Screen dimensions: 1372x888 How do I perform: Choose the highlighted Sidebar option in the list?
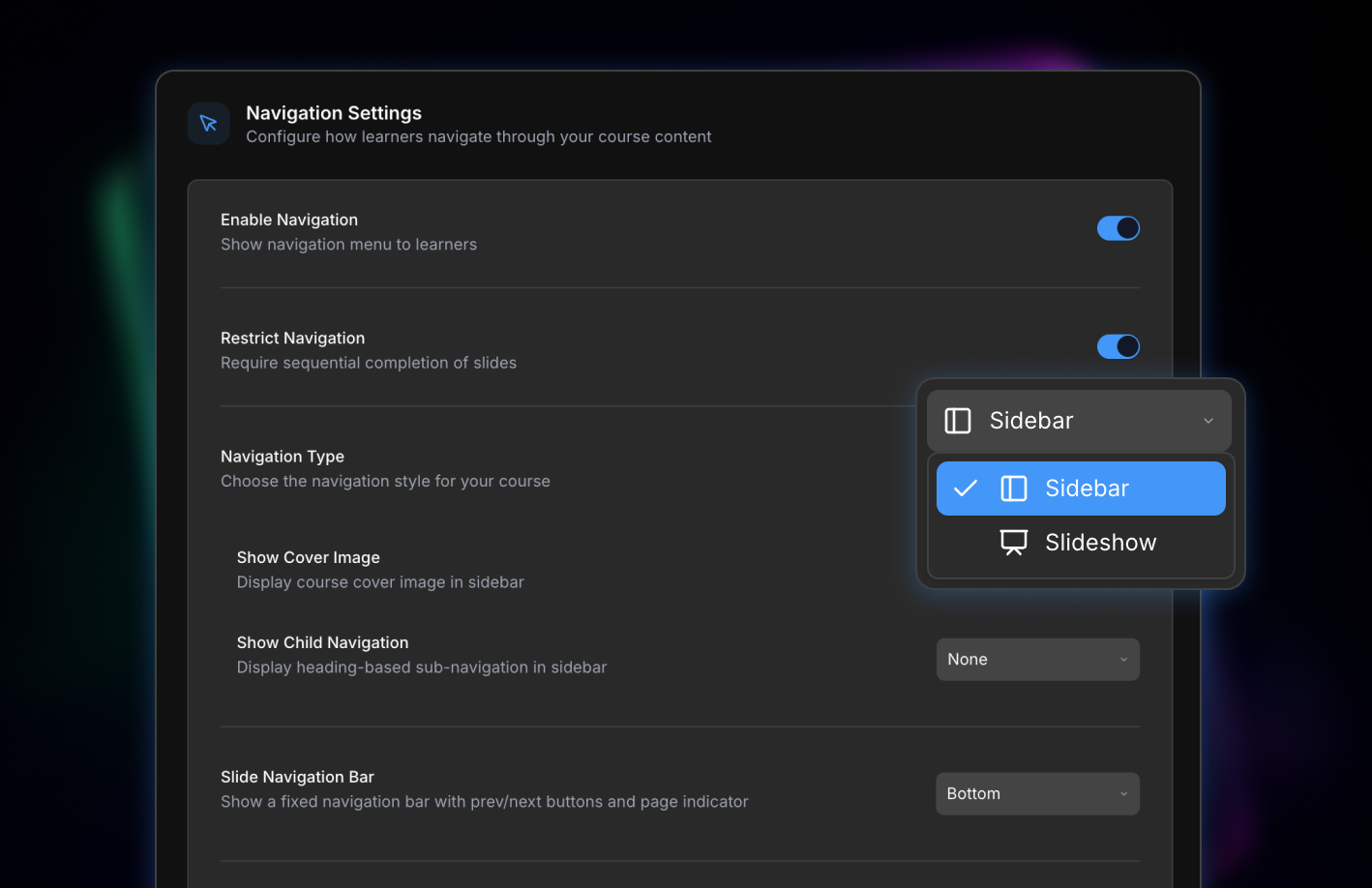[1086, 488]
